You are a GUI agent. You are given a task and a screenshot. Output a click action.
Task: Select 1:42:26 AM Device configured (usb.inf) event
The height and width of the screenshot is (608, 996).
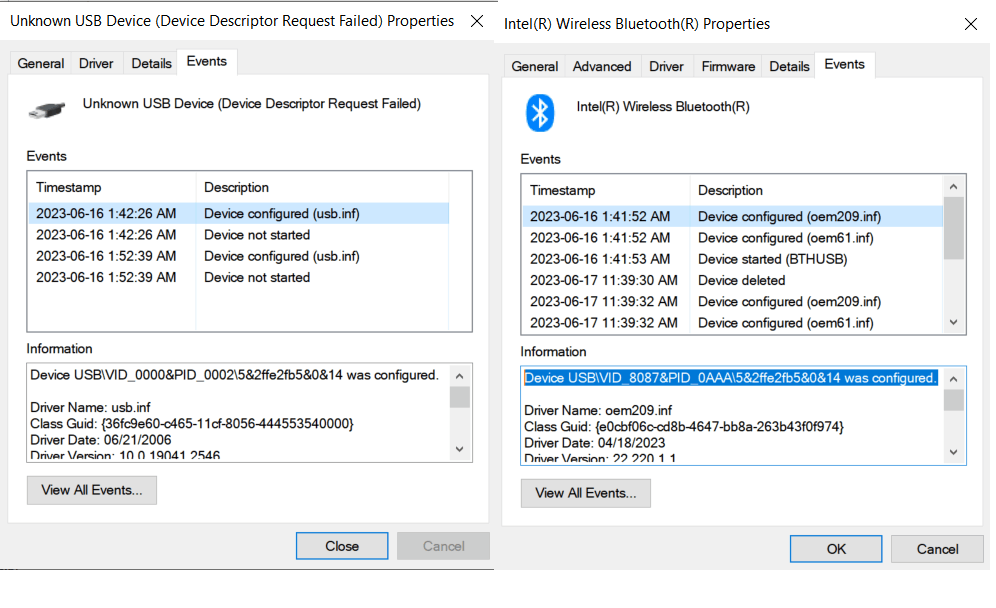[x=239, y=213]
